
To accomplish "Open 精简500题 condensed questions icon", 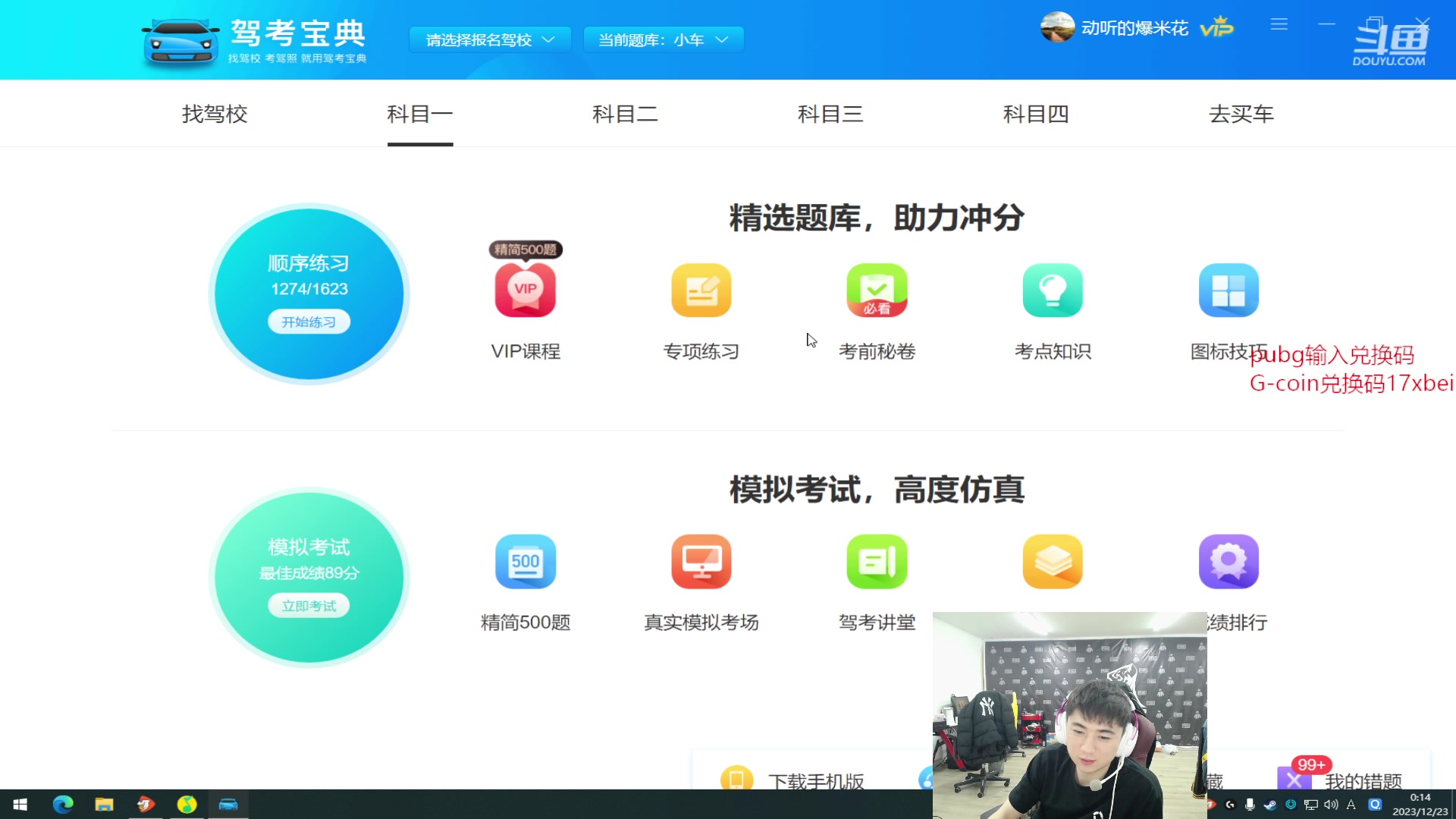I will [525, 561].
